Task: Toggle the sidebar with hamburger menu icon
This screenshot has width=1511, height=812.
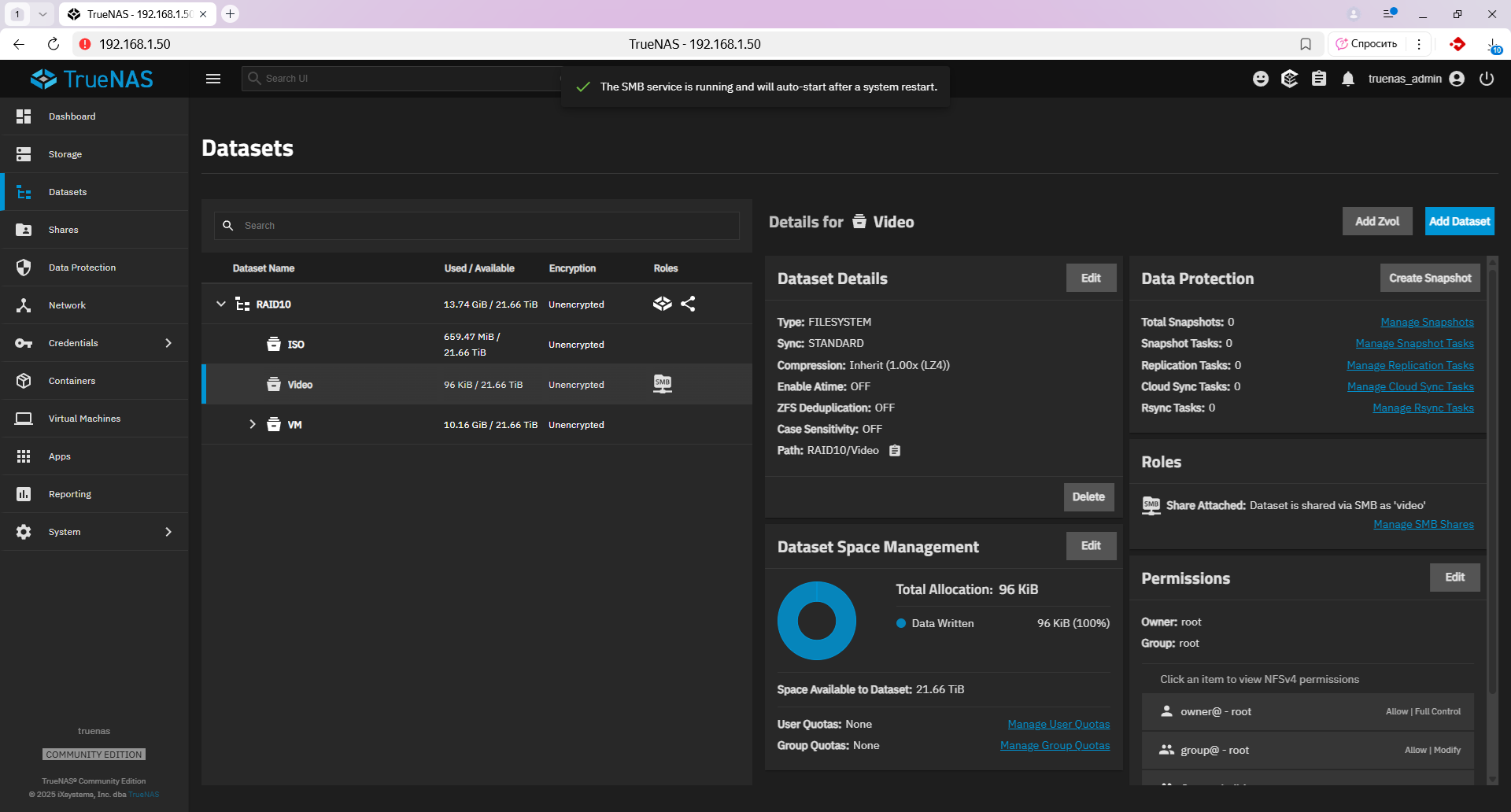Action: pos(213,79)
